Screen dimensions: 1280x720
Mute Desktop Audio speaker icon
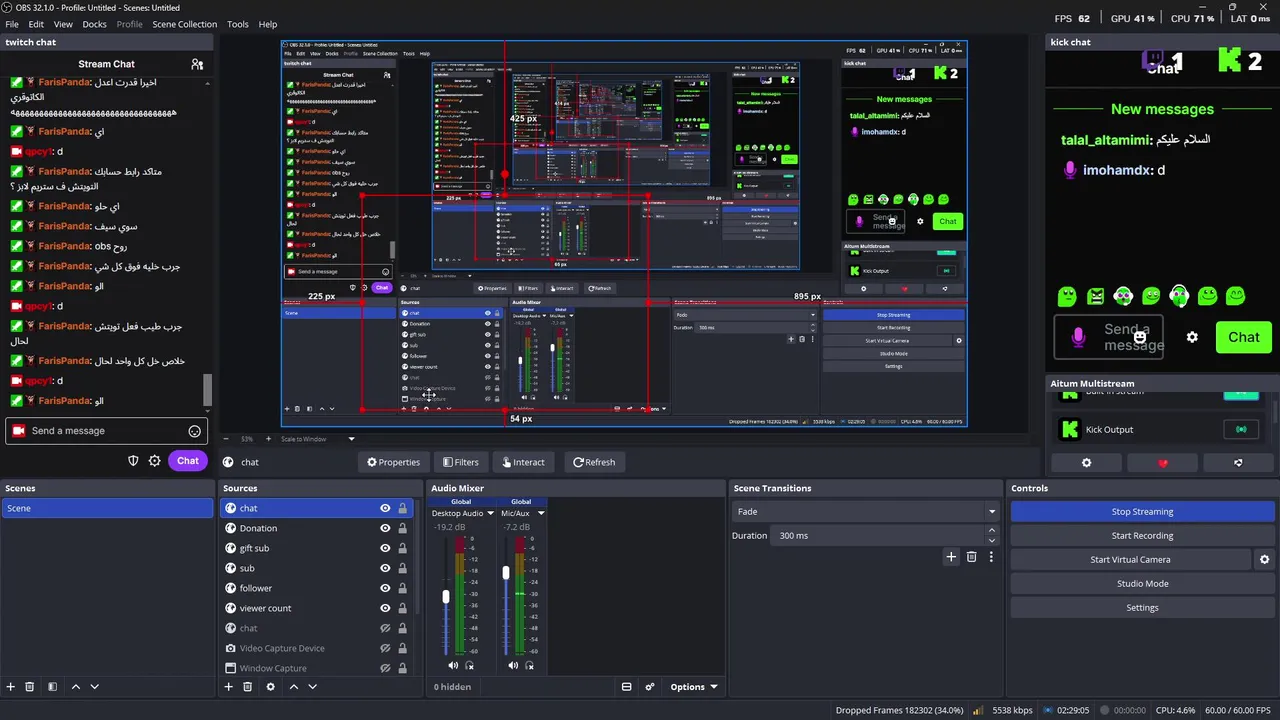pyautogui.click(x=453, y=665)
